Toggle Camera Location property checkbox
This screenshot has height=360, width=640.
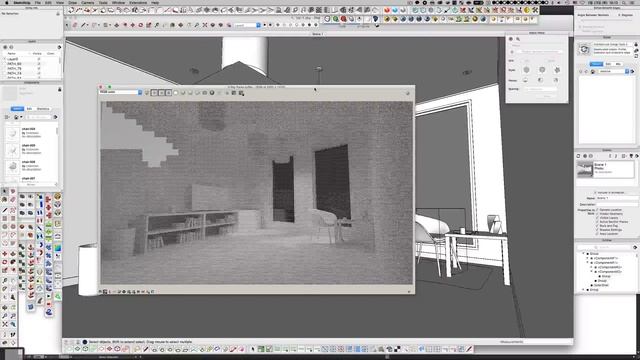point(597,210)
